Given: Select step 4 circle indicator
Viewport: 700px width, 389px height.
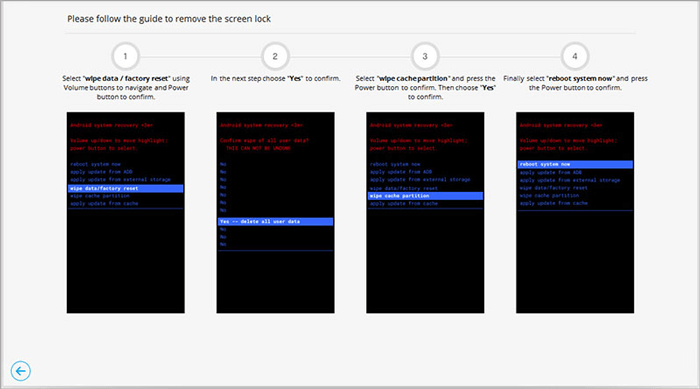Looking at the screenshot, I should (x=575, y=56).
